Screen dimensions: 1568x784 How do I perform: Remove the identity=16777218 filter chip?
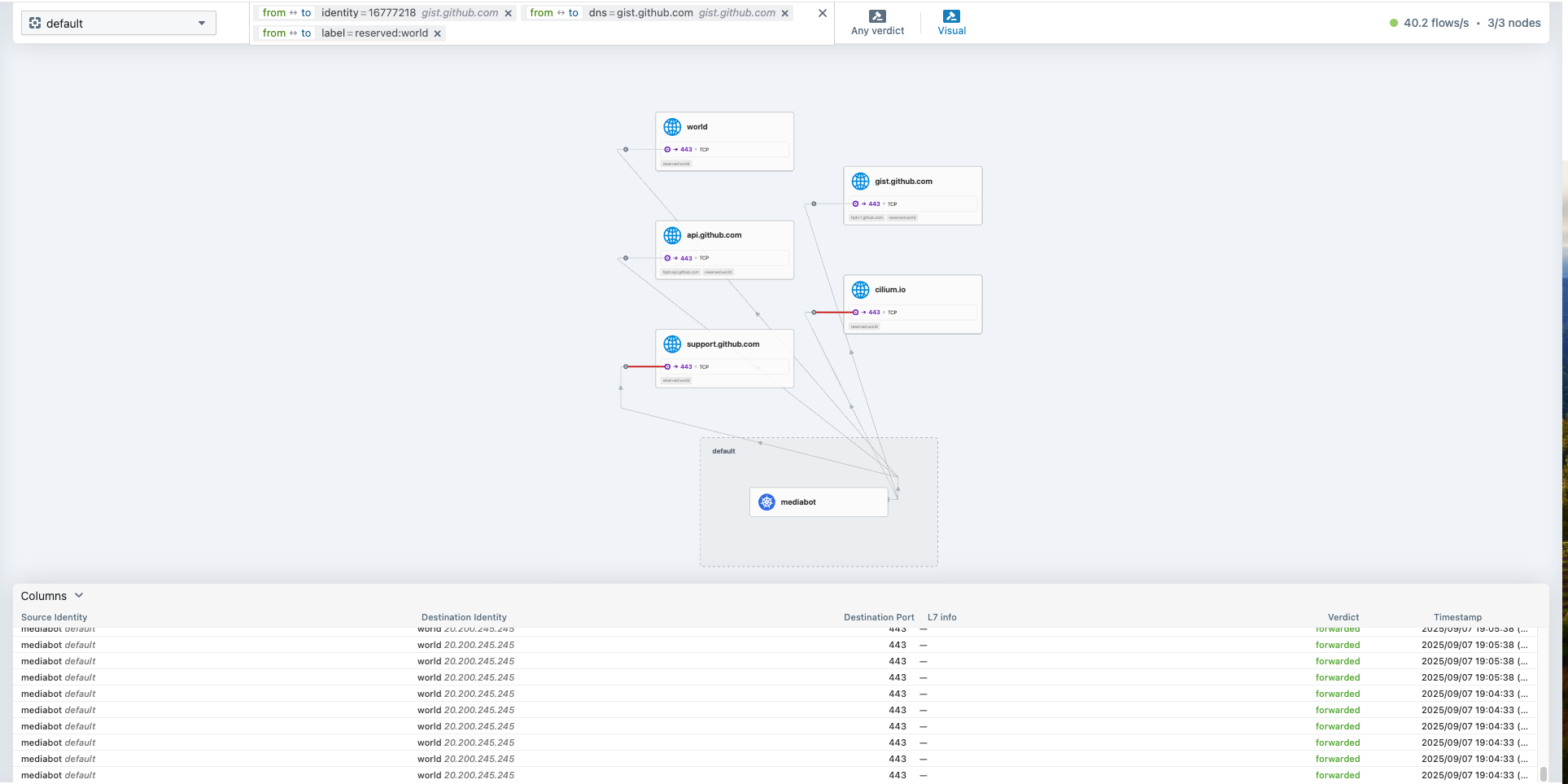[509, 13]
